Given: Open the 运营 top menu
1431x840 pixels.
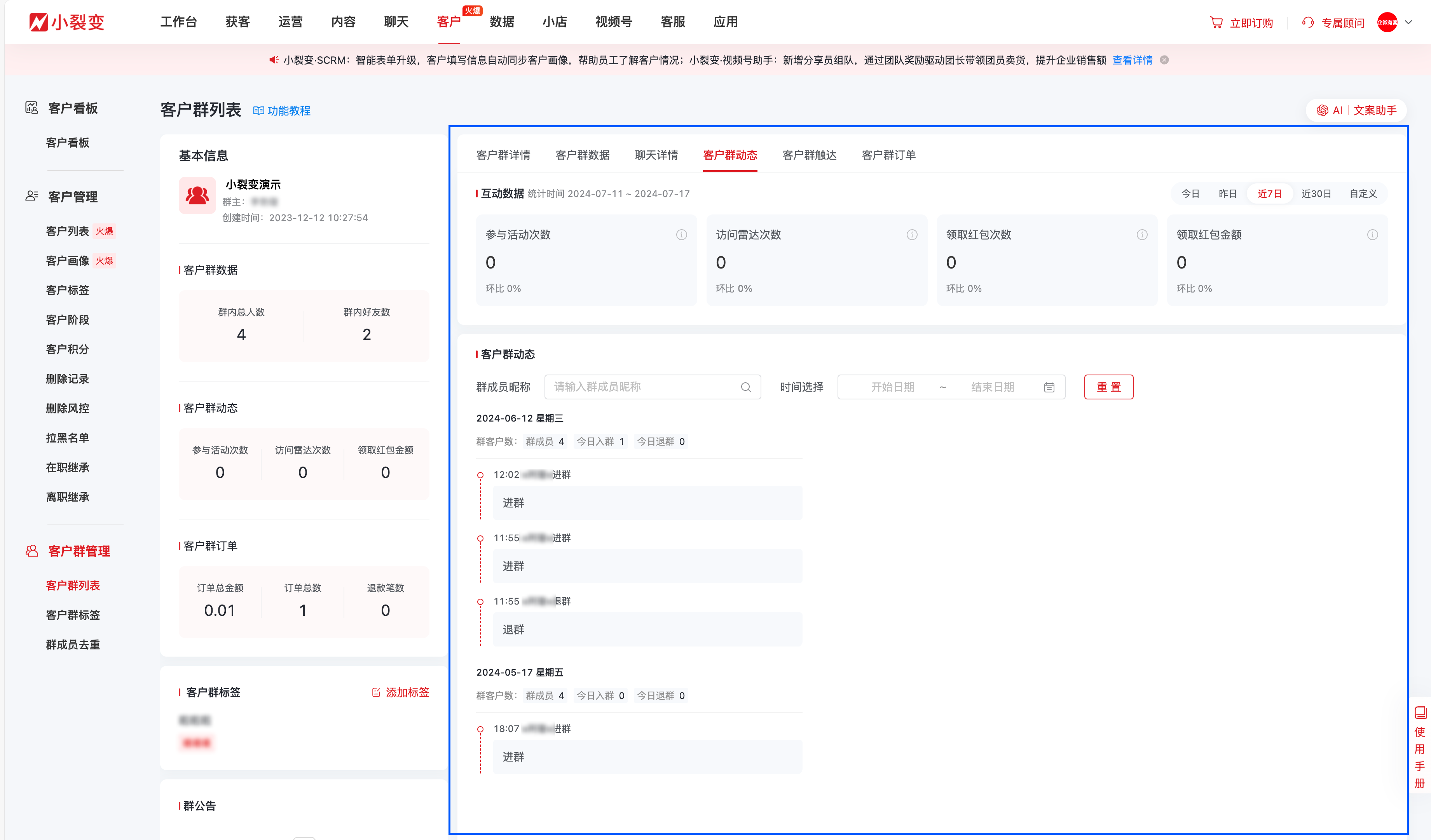Looking at the screenshot, I should point(290,22).
